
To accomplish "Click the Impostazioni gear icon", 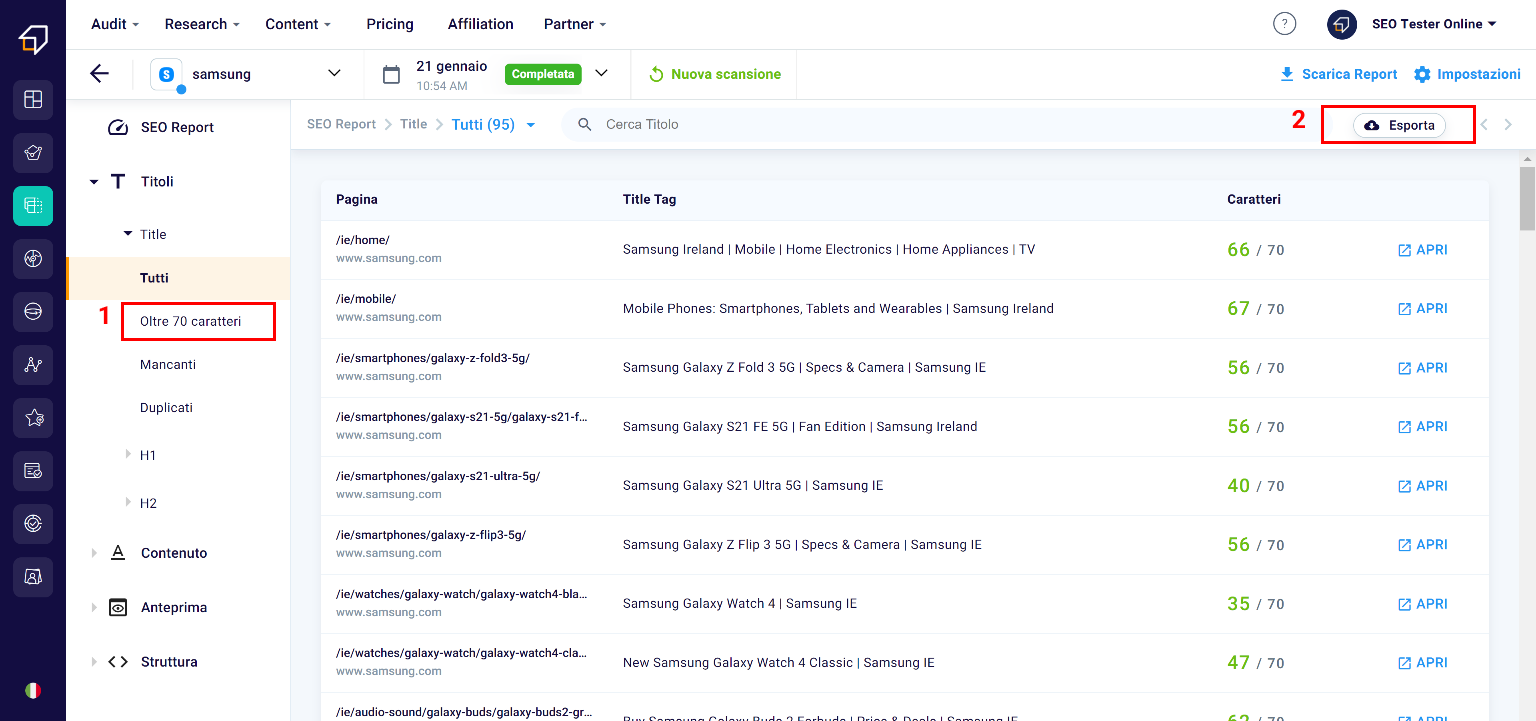I will click(x=1422, y=74).
